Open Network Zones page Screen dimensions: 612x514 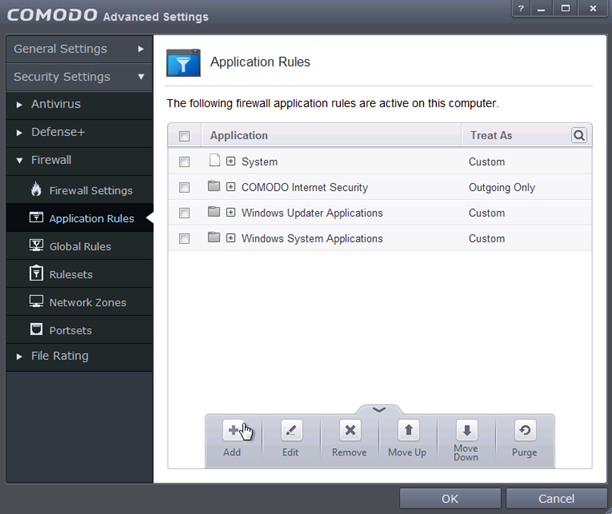coord(79,302)
